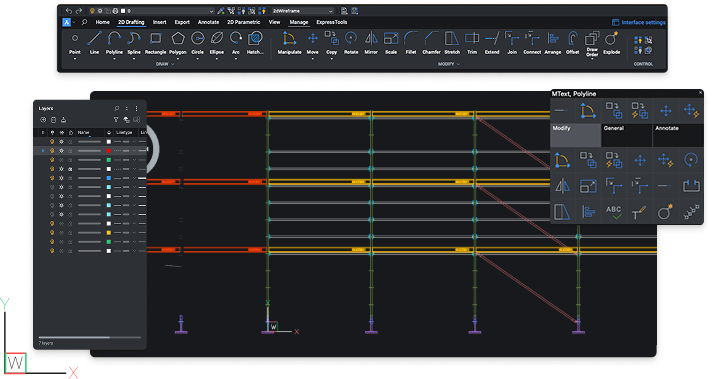Viewport: 712px width, 379px height.
Task: Switch to the Home ribbon tab
Action: click(102, 22)
